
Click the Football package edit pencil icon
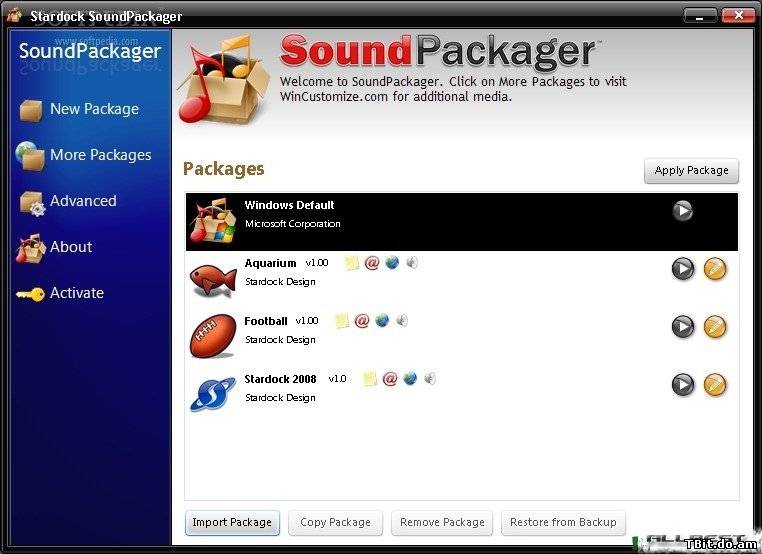(x=715, y=327)
